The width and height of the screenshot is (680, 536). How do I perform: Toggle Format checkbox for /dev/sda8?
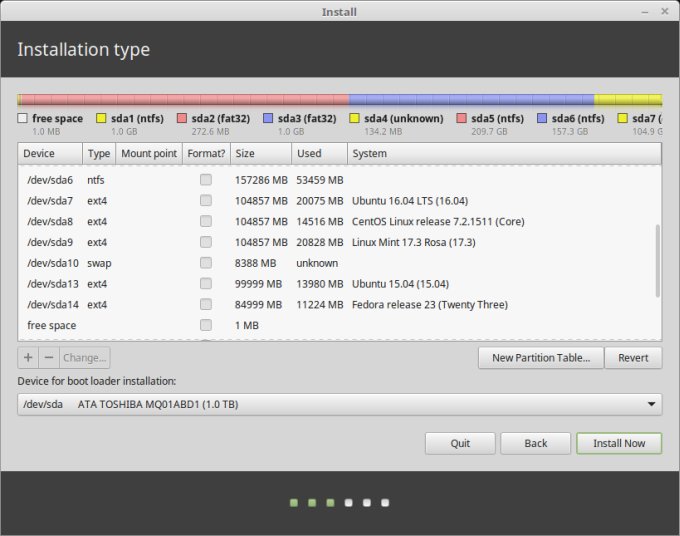click(x=206, y=221)
